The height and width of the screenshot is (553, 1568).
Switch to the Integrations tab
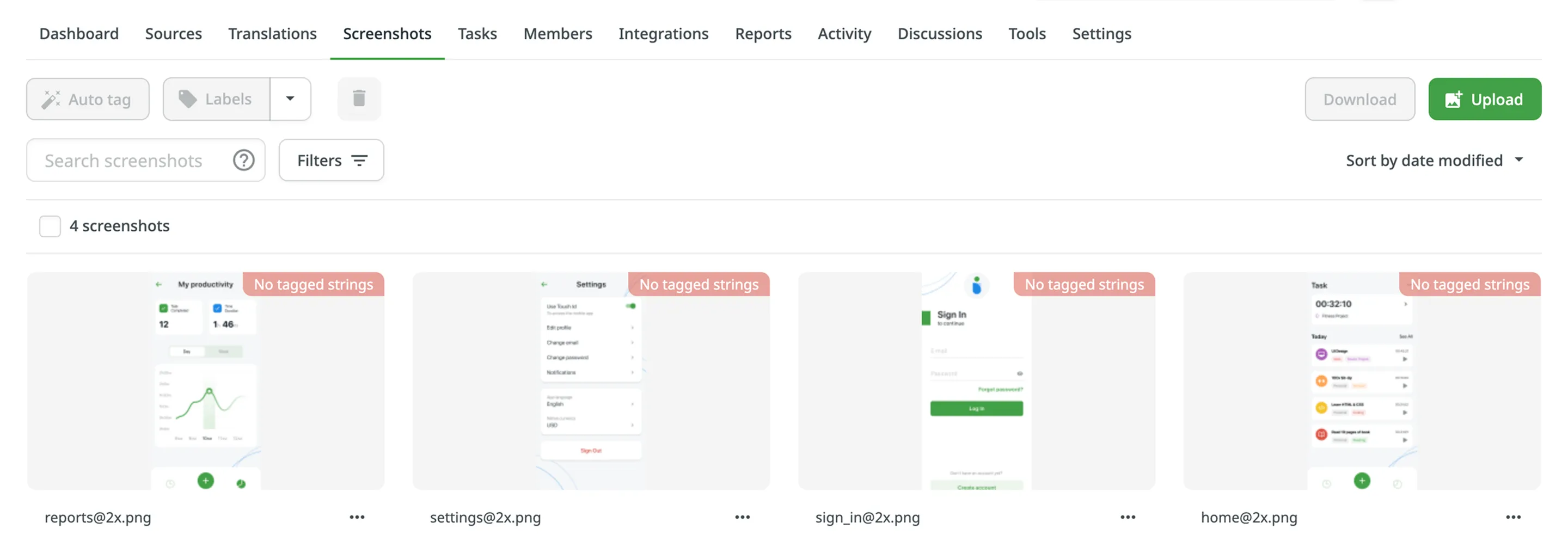(664, 33)
